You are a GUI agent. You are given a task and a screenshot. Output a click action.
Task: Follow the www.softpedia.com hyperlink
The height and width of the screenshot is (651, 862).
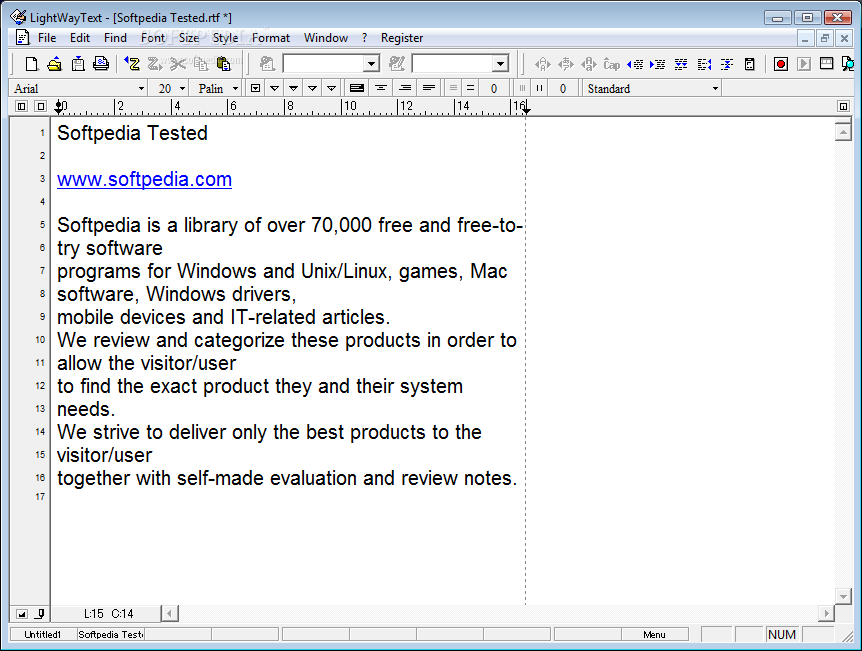coord(145,179)
